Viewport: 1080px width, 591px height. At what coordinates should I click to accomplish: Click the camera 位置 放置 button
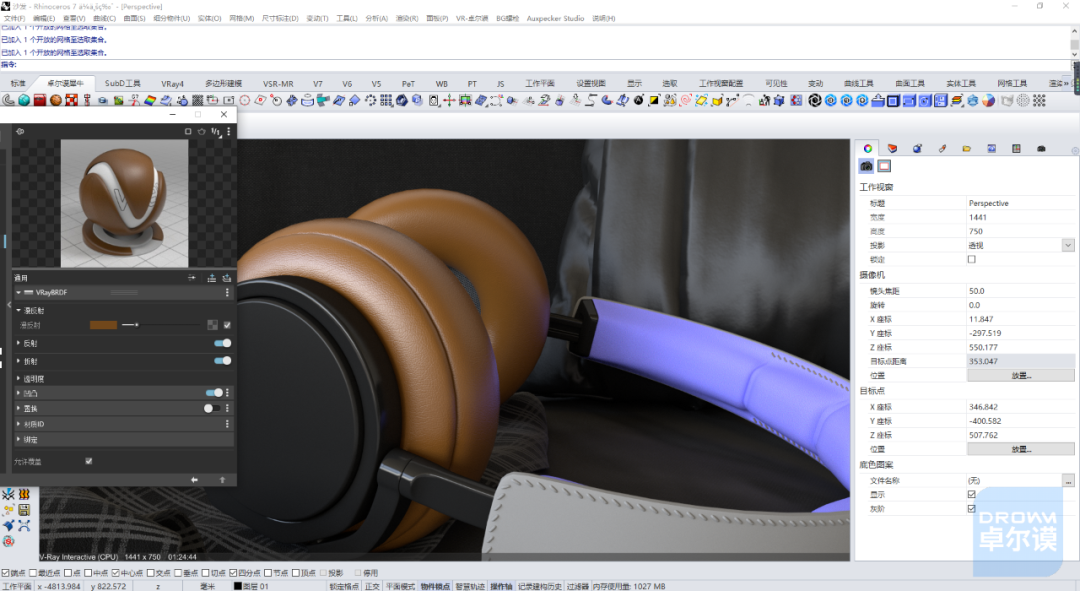(x=1021, y=375)
